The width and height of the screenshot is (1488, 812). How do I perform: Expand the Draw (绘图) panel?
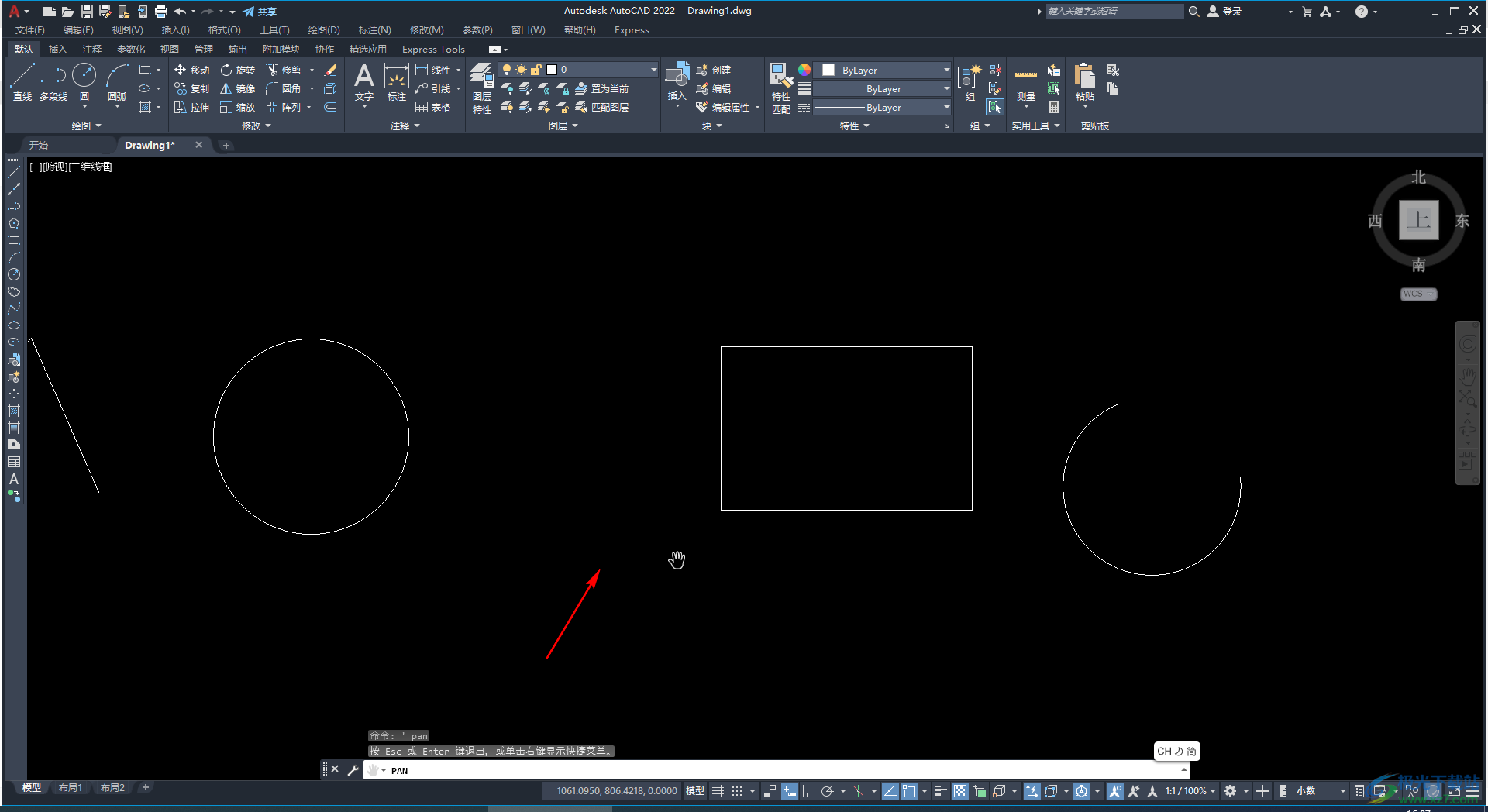[86, 126]
